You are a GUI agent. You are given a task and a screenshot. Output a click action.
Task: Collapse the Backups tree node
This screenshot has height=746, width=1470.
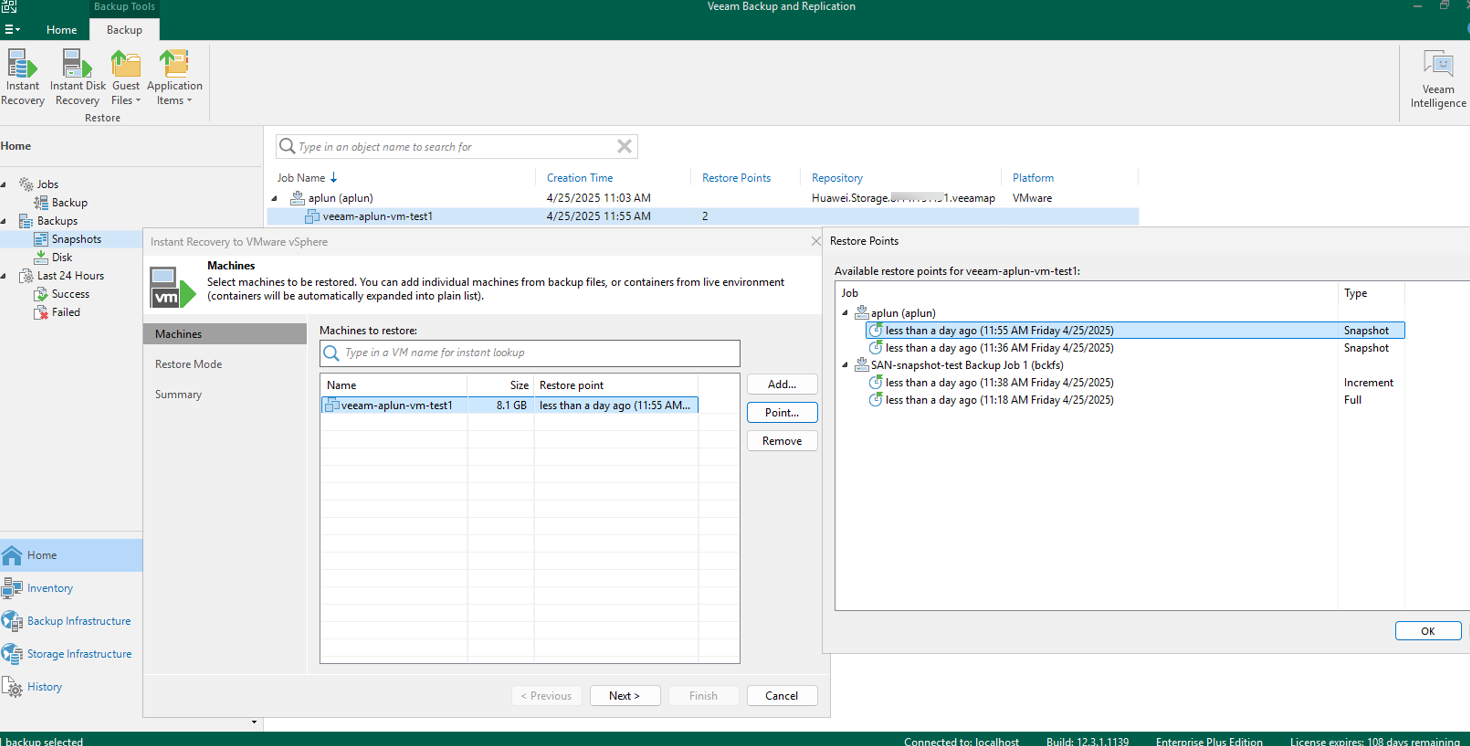click(4, 221)
